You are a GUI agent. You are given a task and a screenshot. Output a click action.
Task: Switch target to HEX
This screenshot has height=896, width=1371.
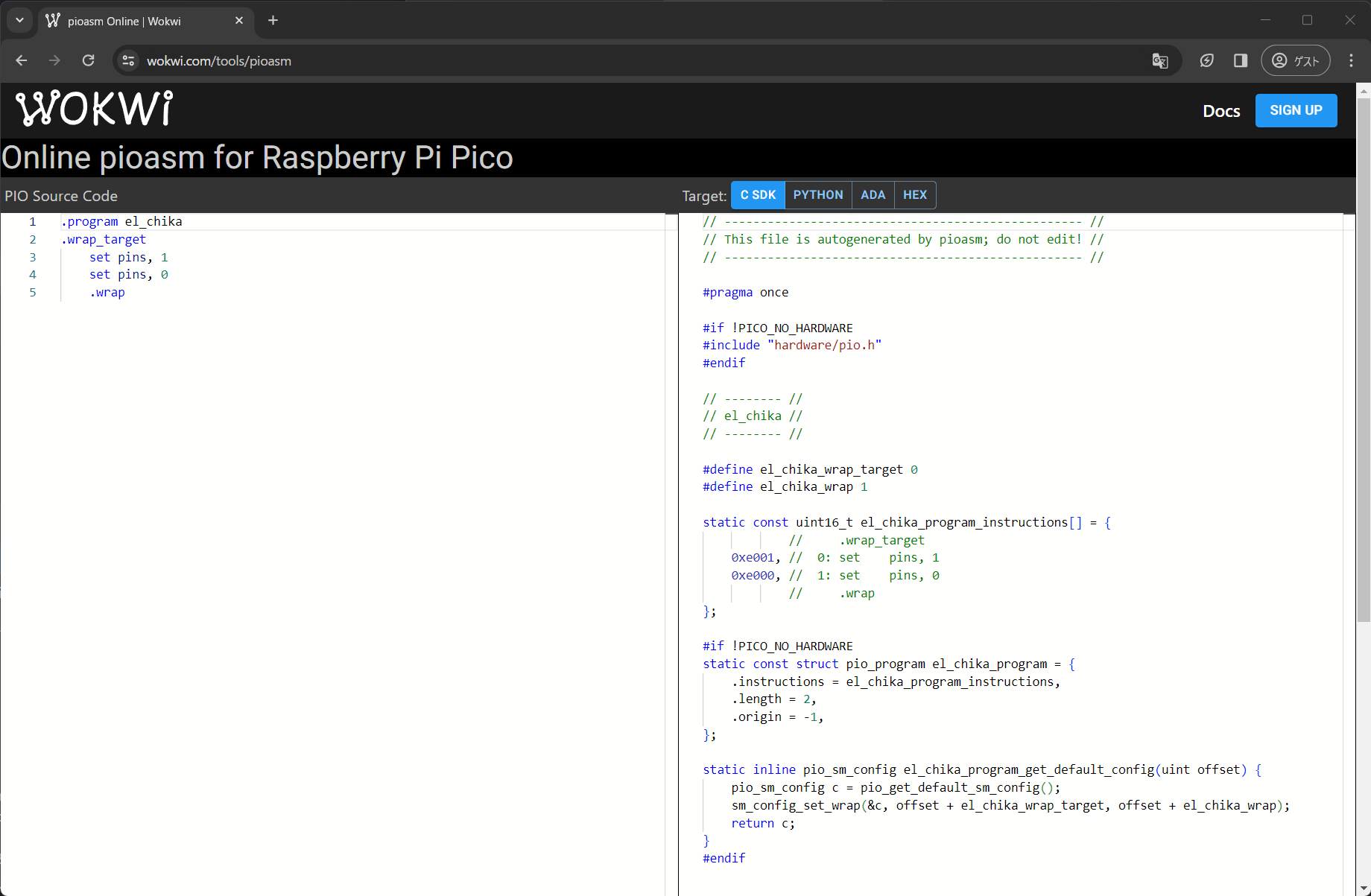[x=915, y=195]
